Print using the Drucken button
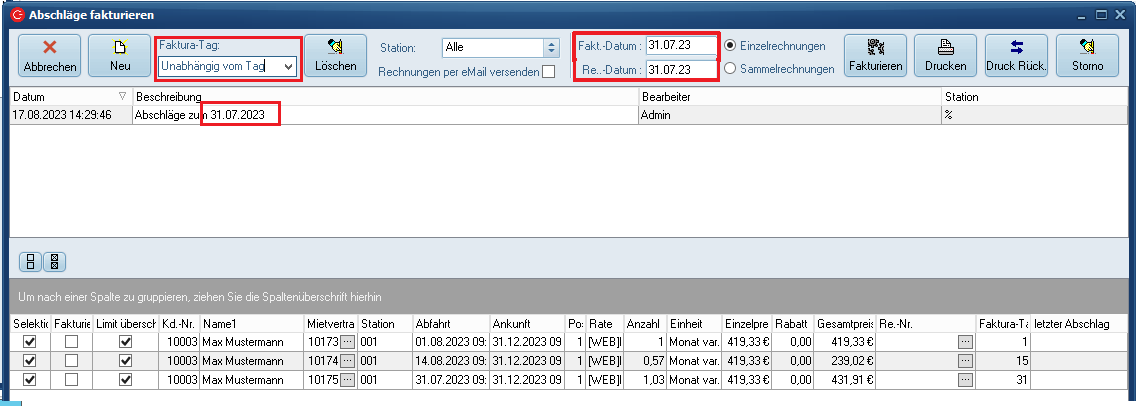 pos(945,55)
